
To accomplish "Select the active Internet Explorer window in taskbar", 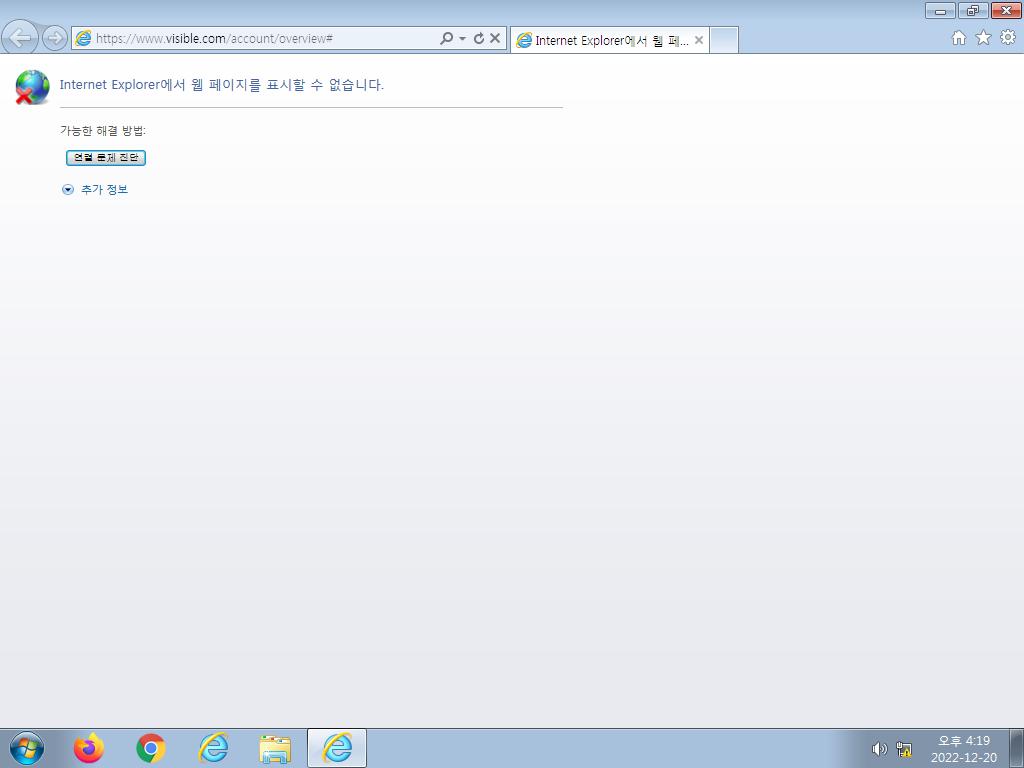I will 337,748.
